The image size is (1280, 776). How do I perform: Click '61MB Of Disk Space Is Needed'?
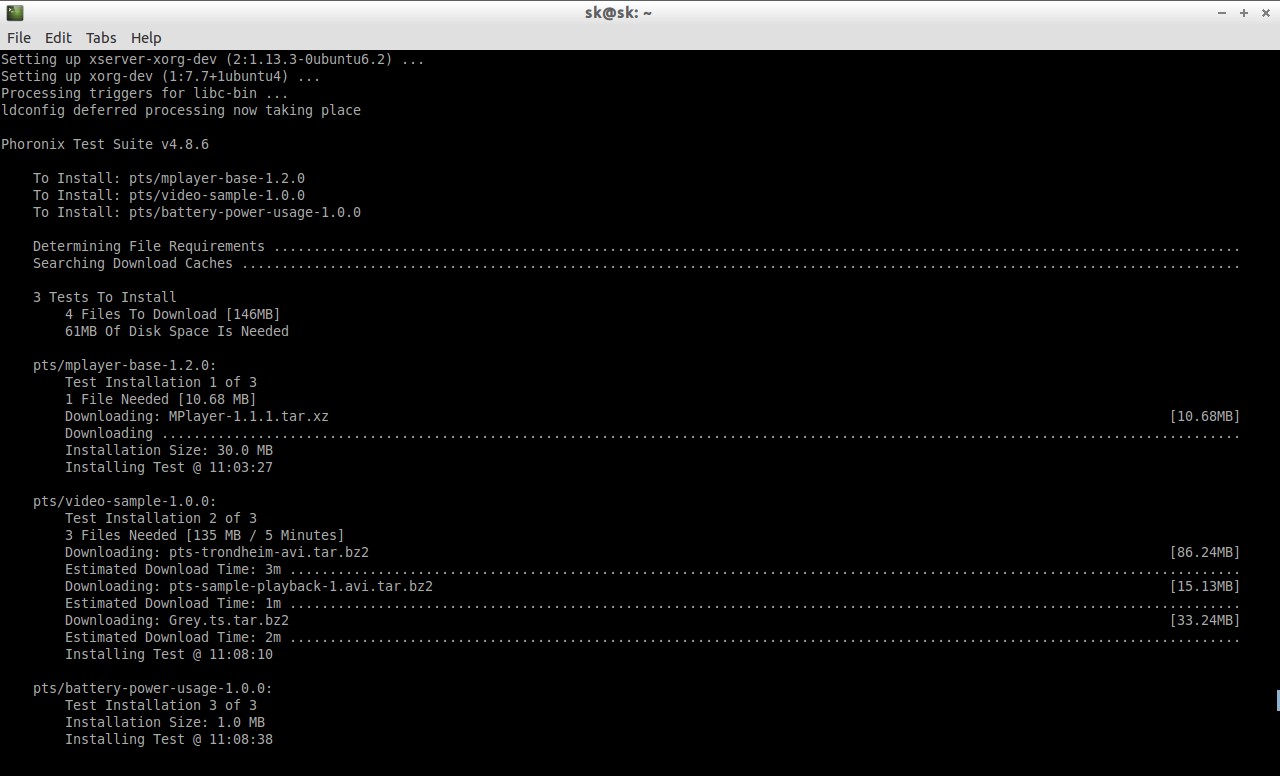tap(177, 331)
